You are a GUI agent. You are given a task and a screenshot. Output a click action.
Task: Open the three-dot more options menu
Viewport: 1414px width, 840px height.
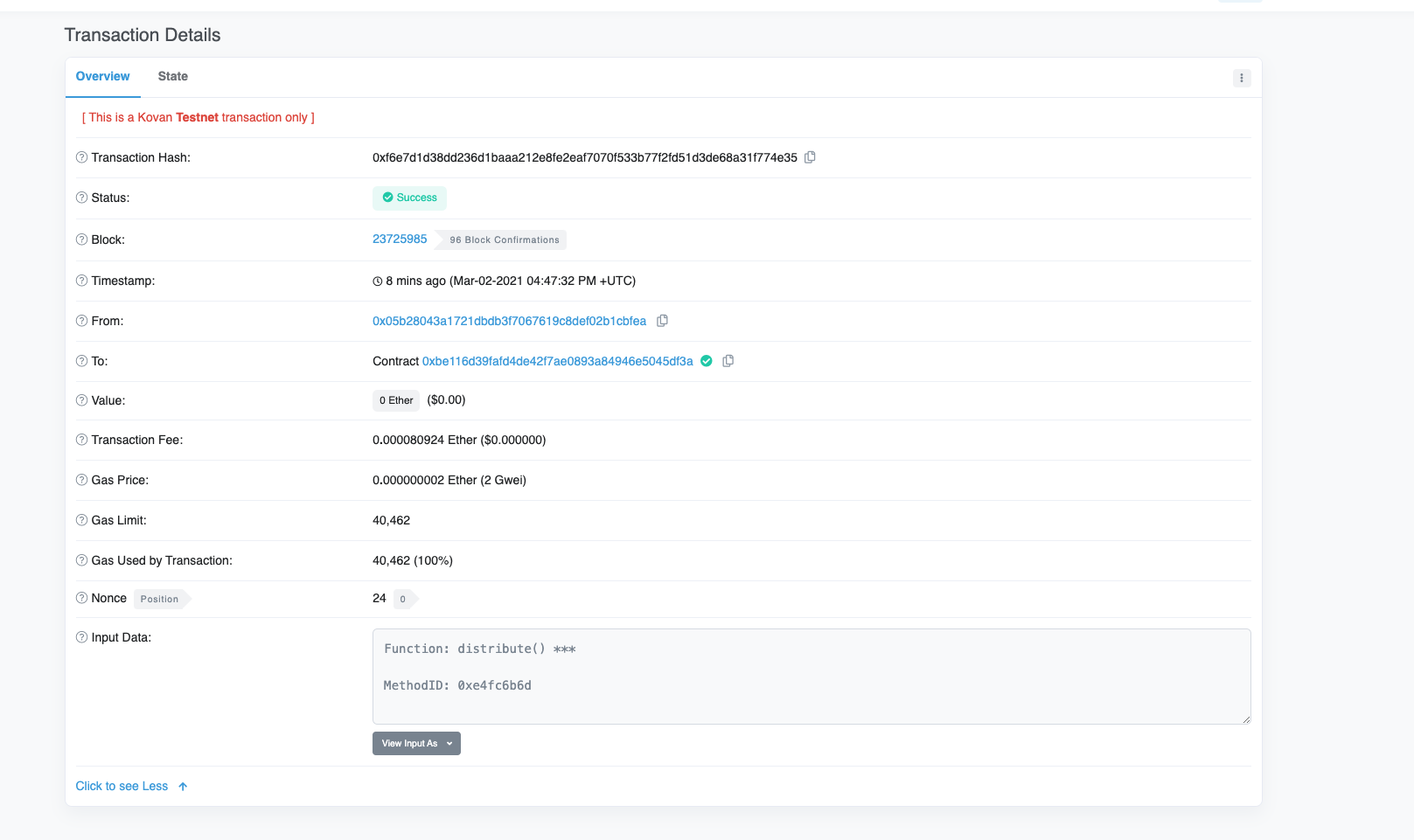pyautogui.click(x=1242, y=78)
